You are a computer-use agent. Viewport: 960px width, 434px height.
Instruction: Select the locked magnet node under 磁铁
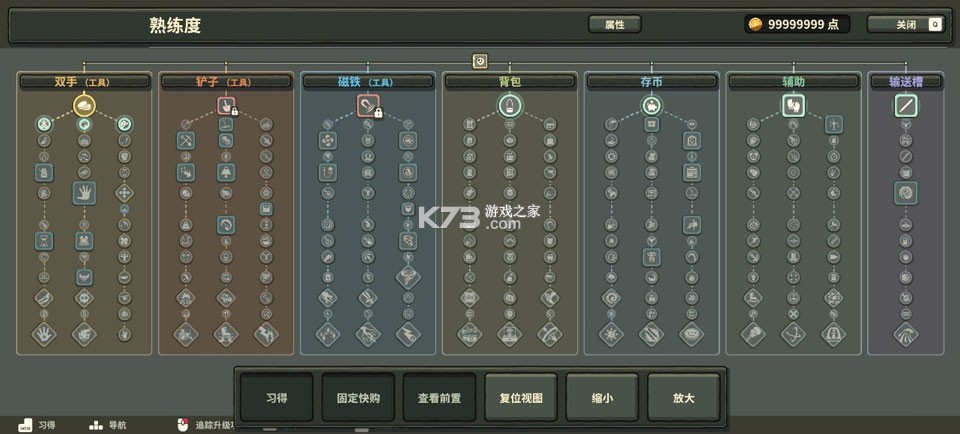[368, 105]
